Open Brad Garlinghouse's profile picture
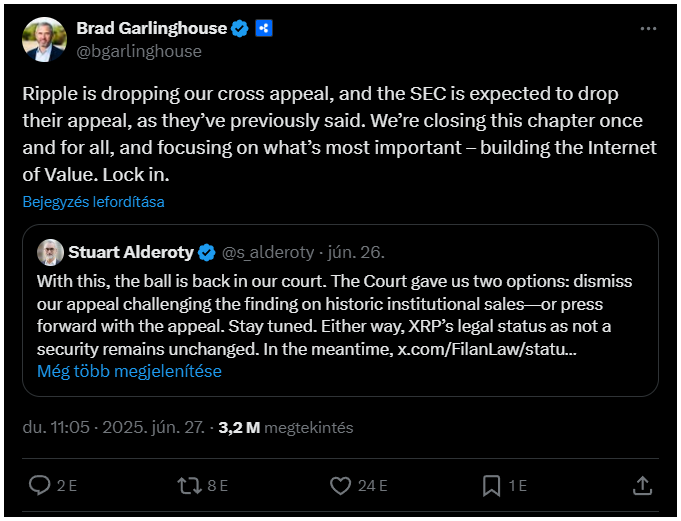The image size is (681, 521). [44, 40]
